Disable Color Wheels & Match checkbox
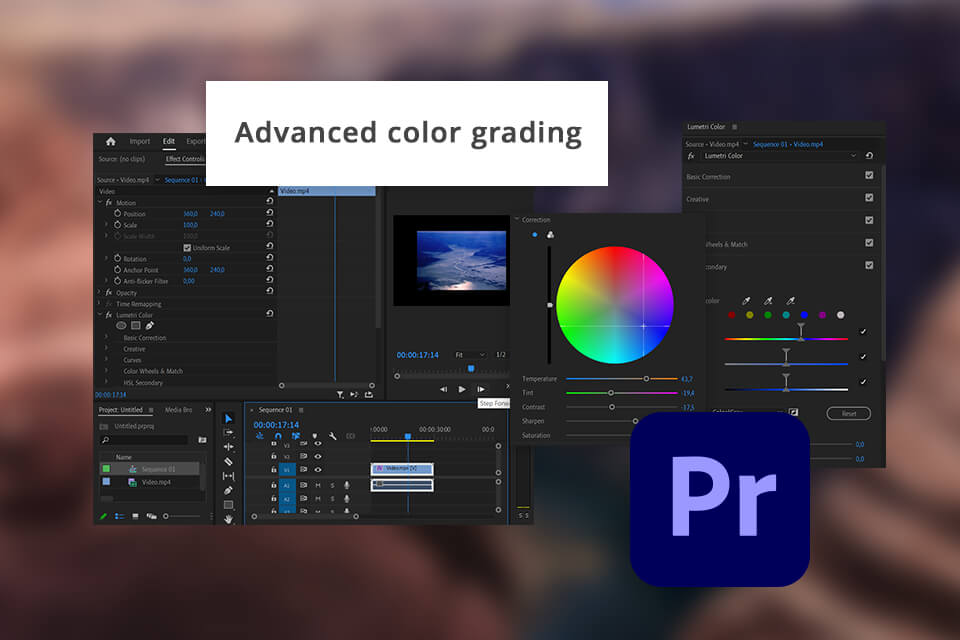The image size is (960, 640). (869, 243)
